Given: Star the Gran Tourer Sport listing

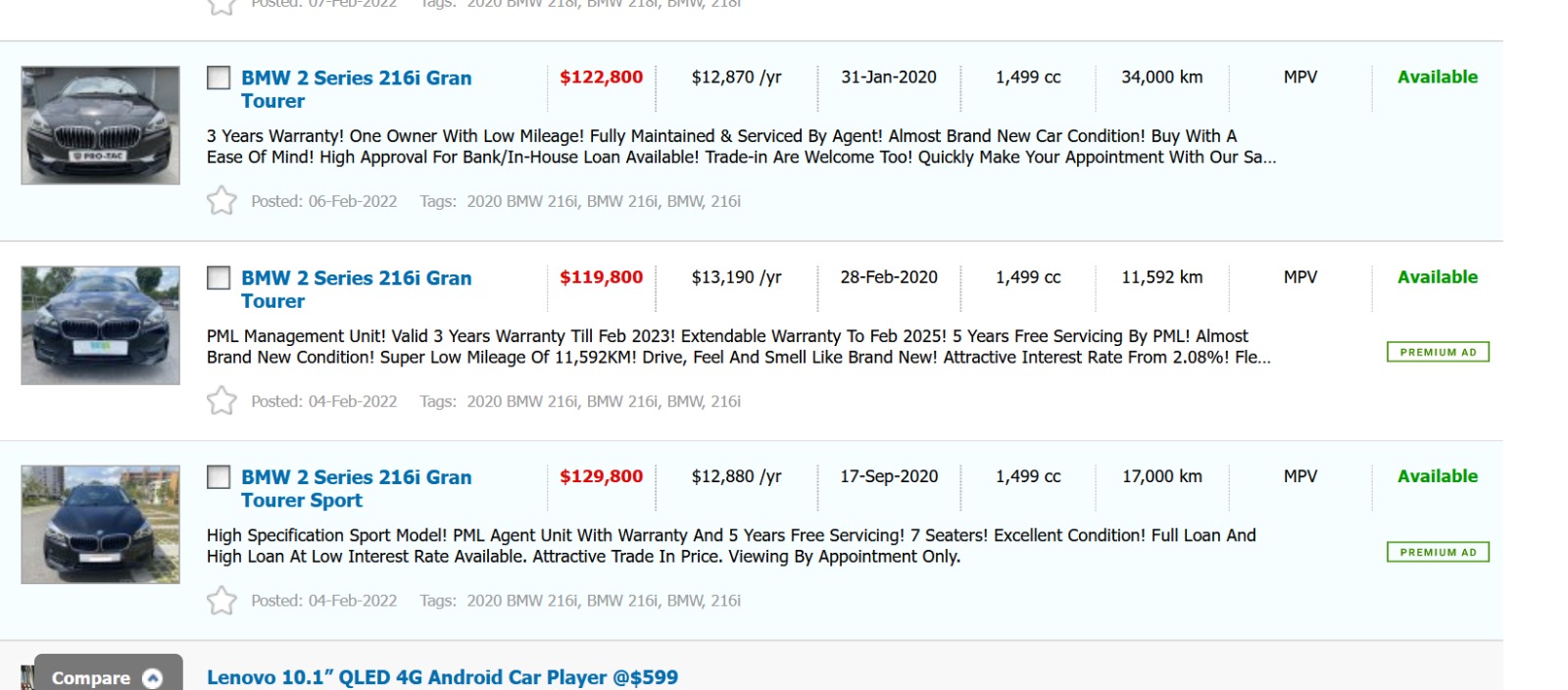Looking at the screenshot, I should 221,600.
